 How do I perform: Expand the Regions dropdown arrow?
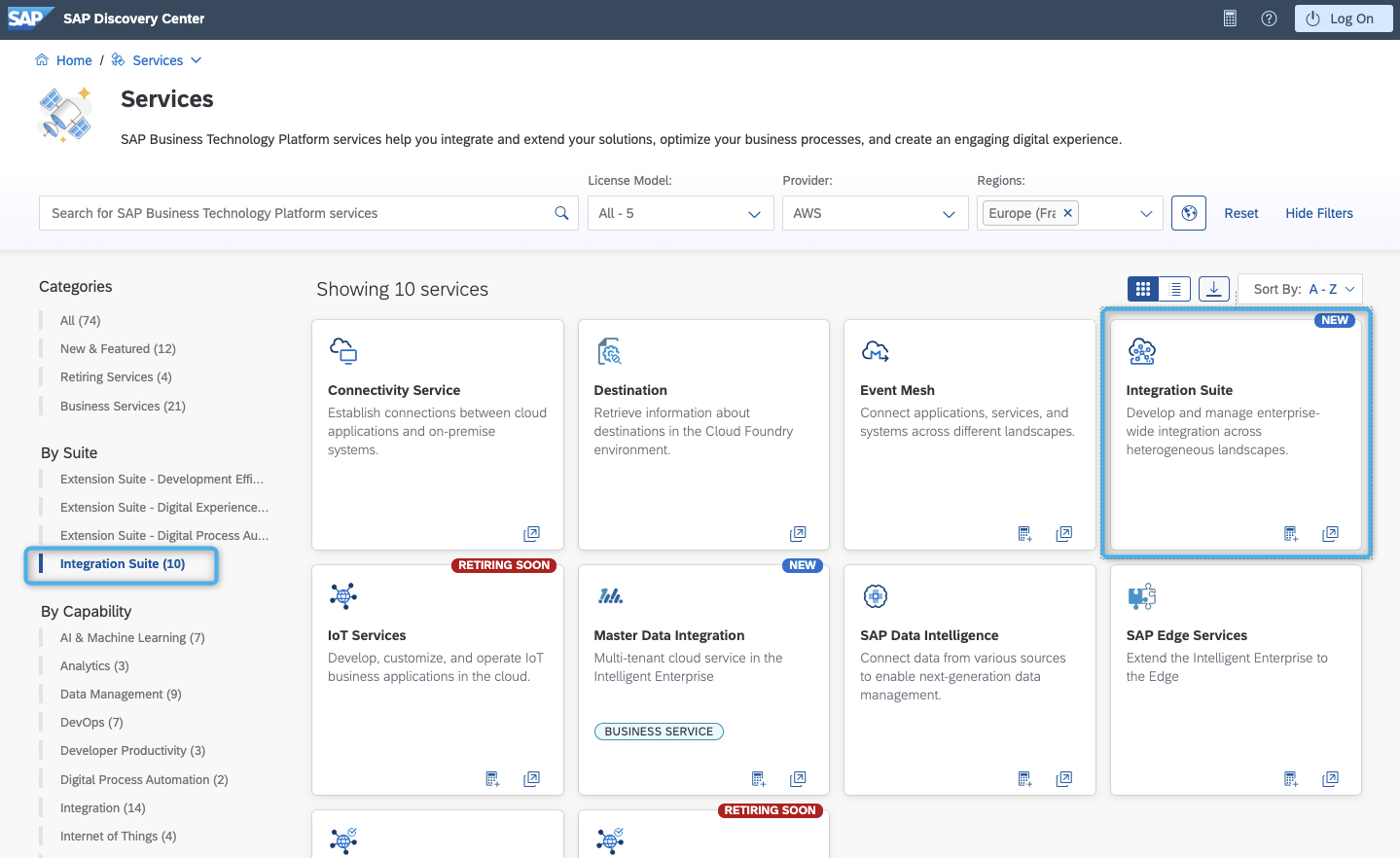click(x=1146, y=213)
